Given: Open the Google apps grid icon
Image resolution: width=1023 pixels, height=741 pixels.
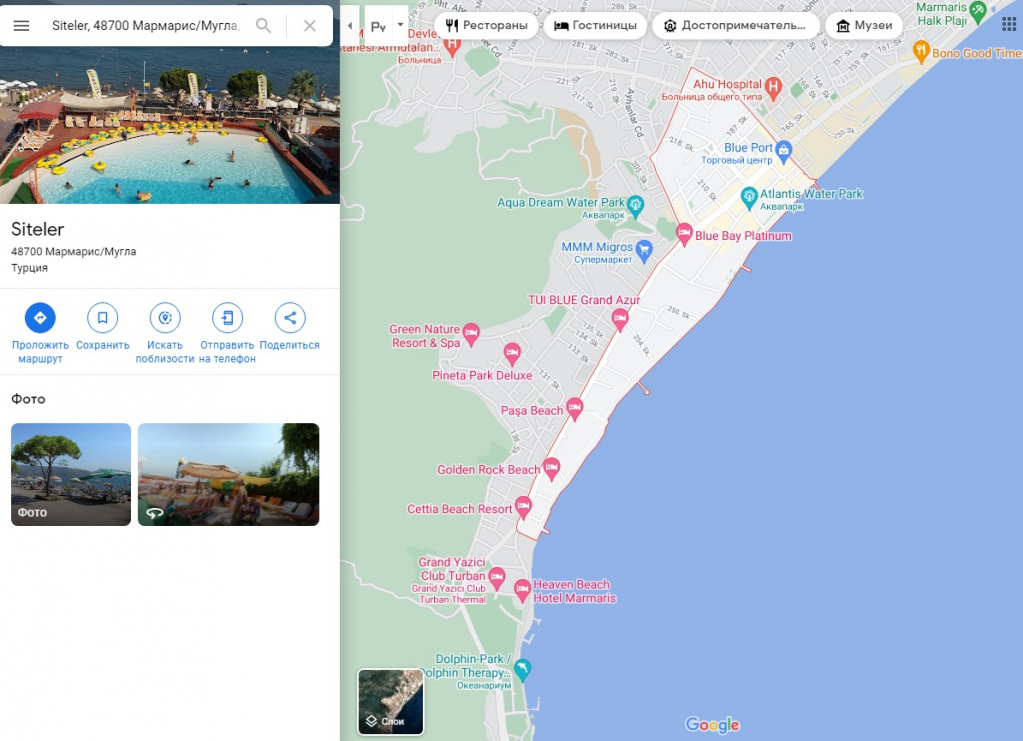Looking at the screenshot, I should click(x=1009, y=25).
